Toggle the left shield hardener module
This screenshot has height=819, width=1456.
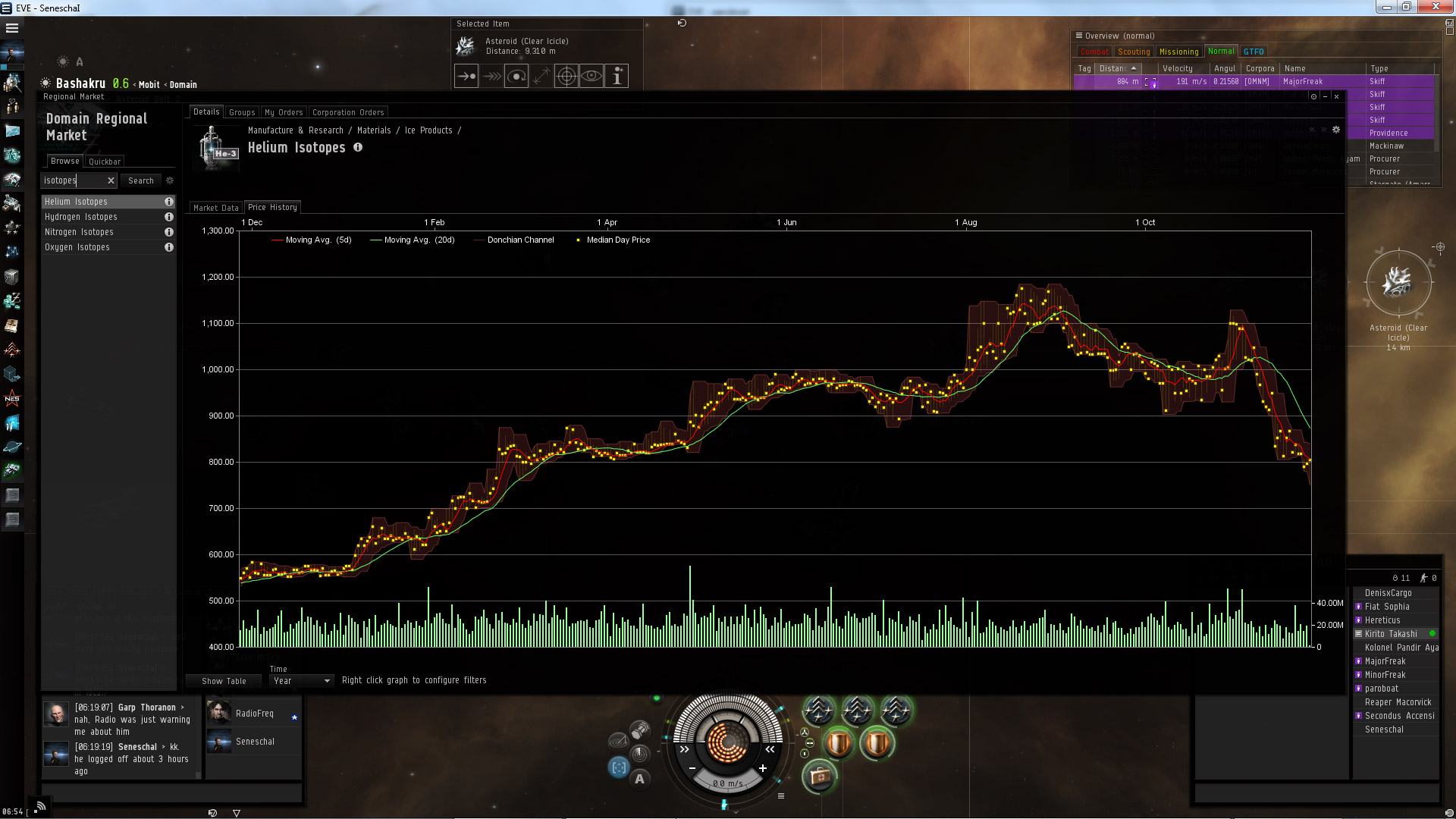point(839,743)
